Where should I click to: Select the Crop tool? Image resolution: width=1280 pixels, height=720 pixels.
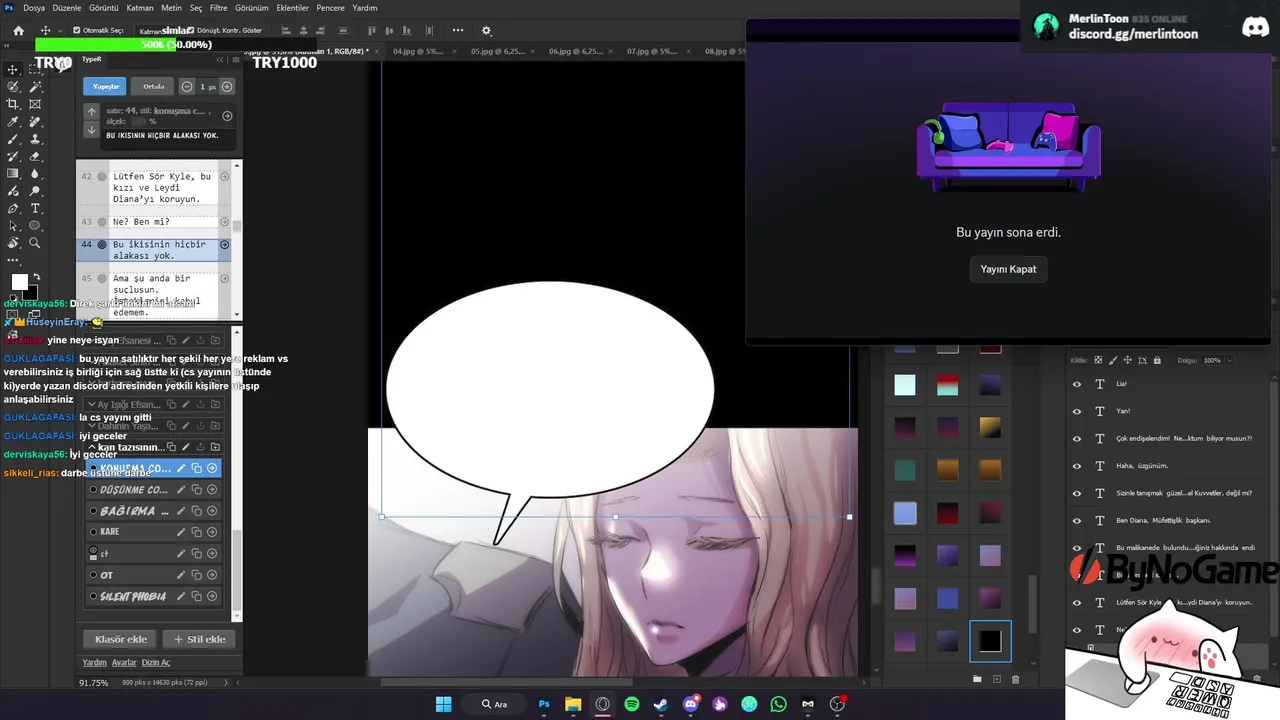click(x=13, y=104)
